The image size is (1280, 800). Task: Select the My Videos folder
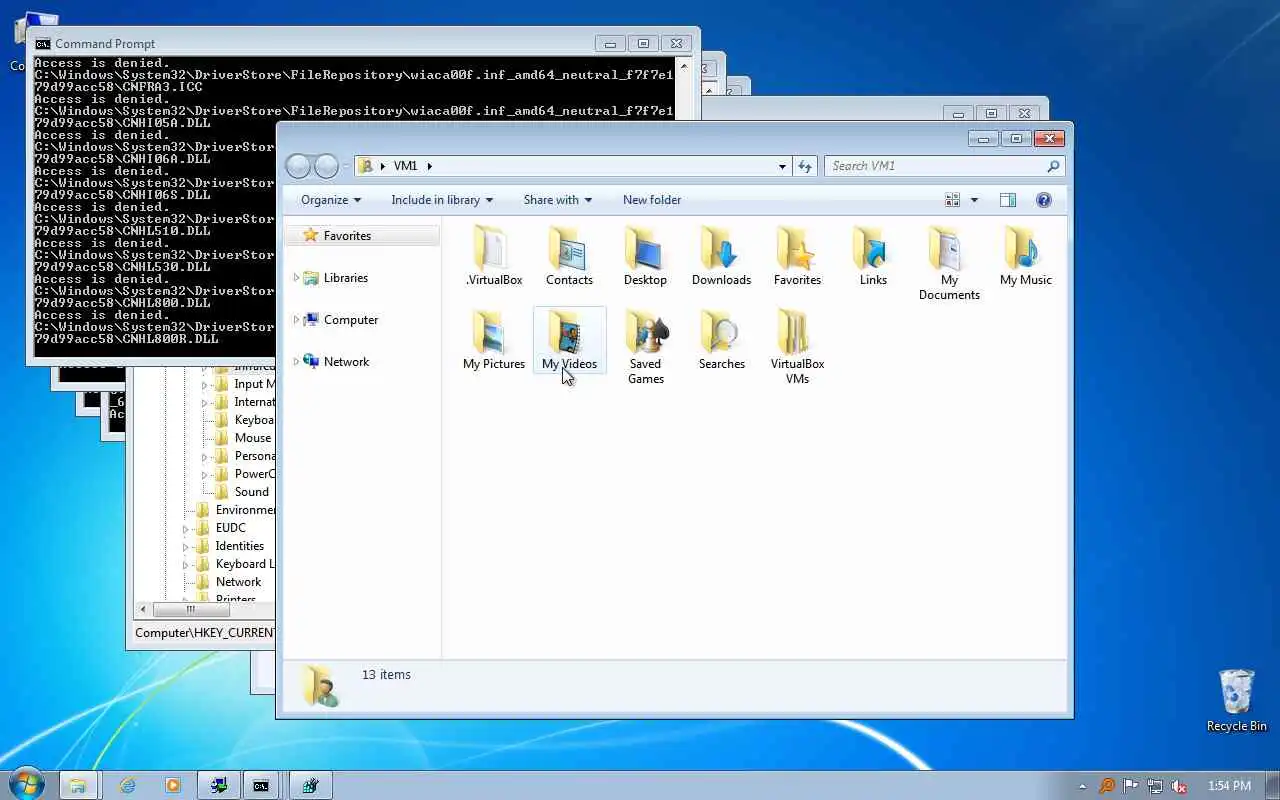point(569,341)
